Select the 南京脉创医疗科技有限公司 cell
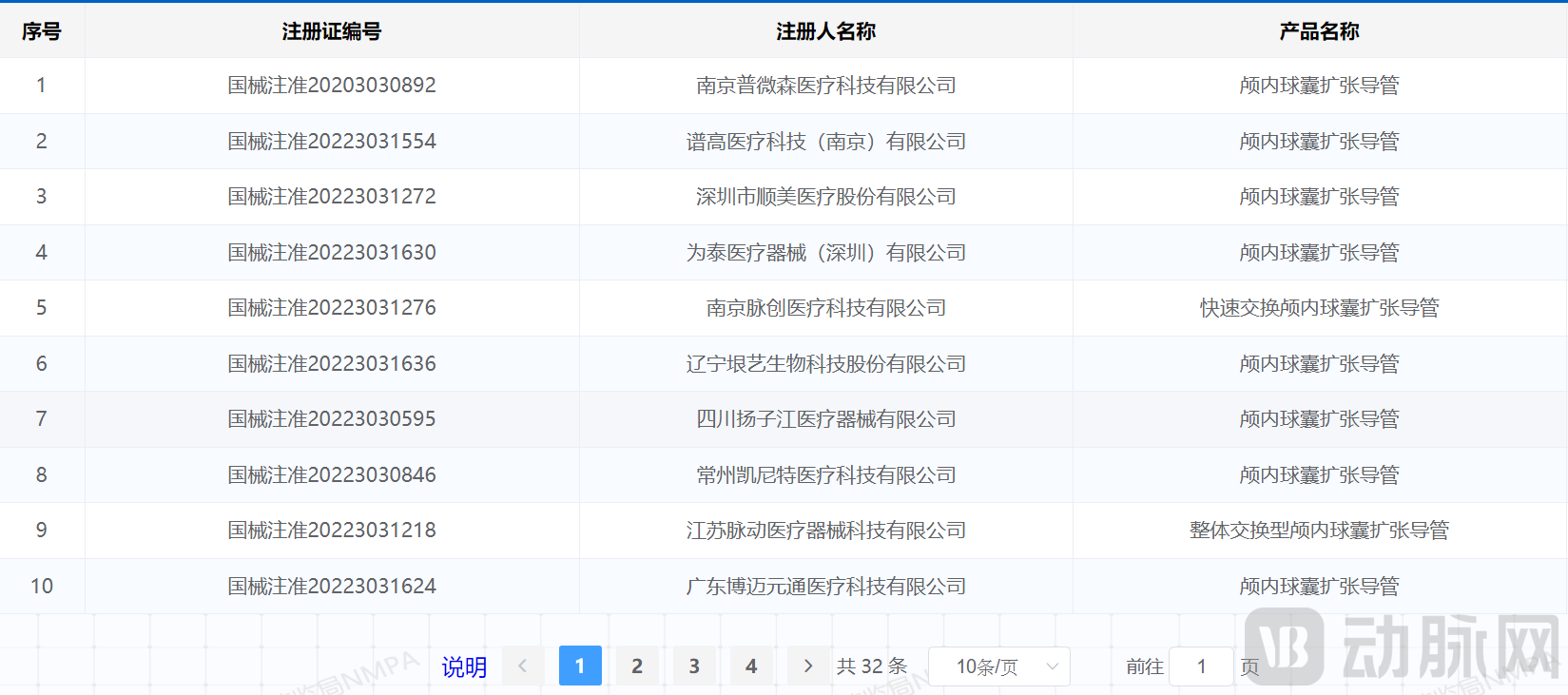1568x695 pixels. (x=825, y=308)
